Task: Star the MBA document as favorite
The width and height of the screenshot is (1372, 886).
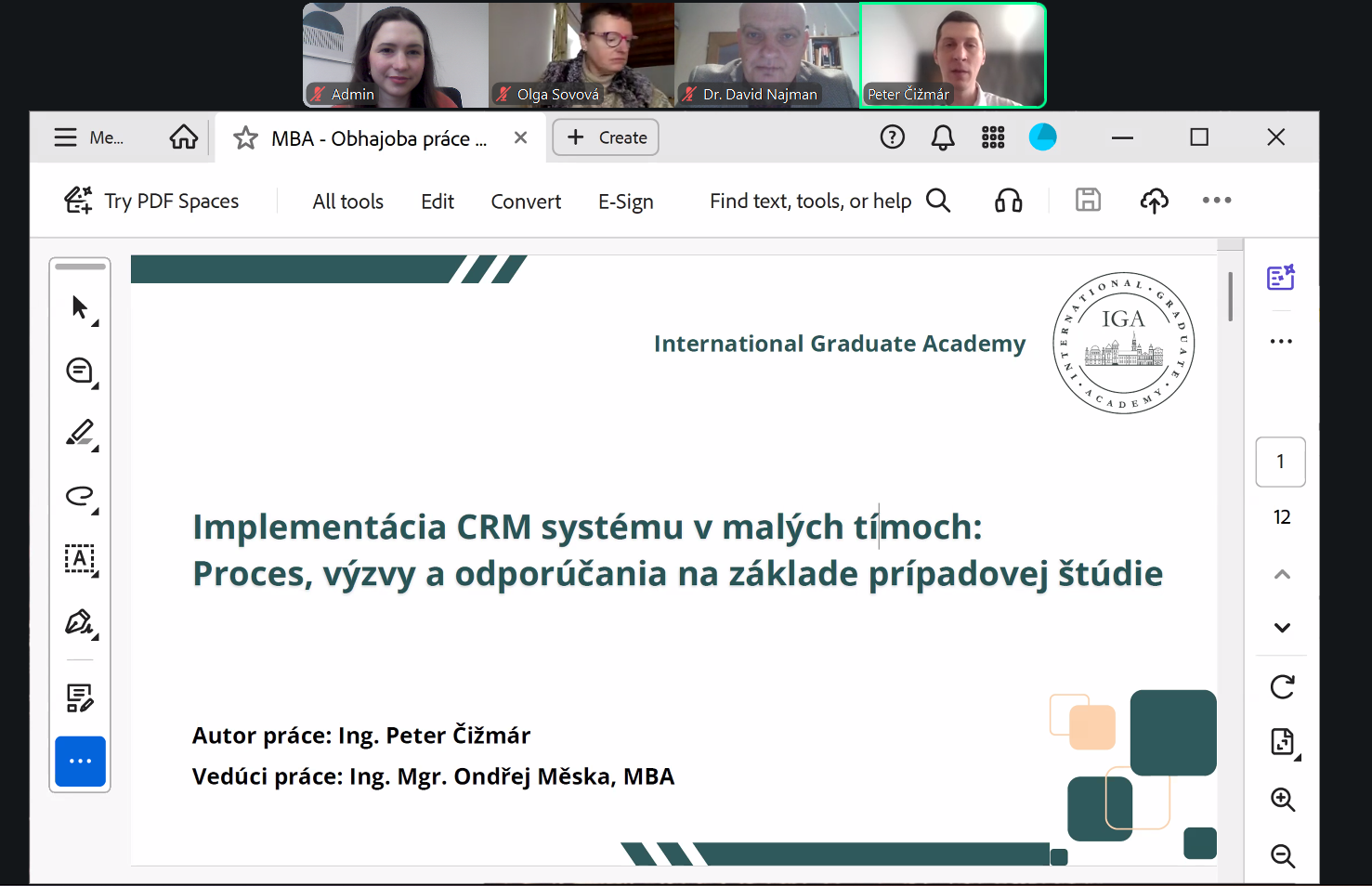Action: coord(245,138)
